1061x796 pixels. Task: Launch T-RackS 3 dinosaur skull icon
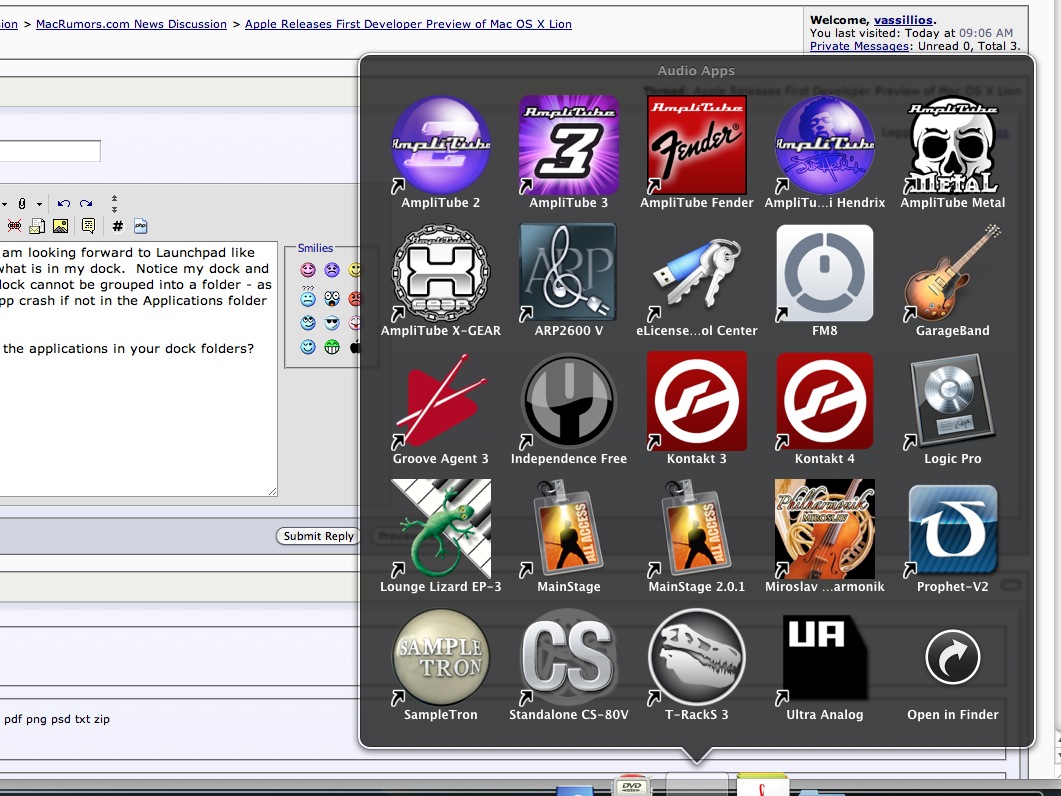(x=696, y=657)
